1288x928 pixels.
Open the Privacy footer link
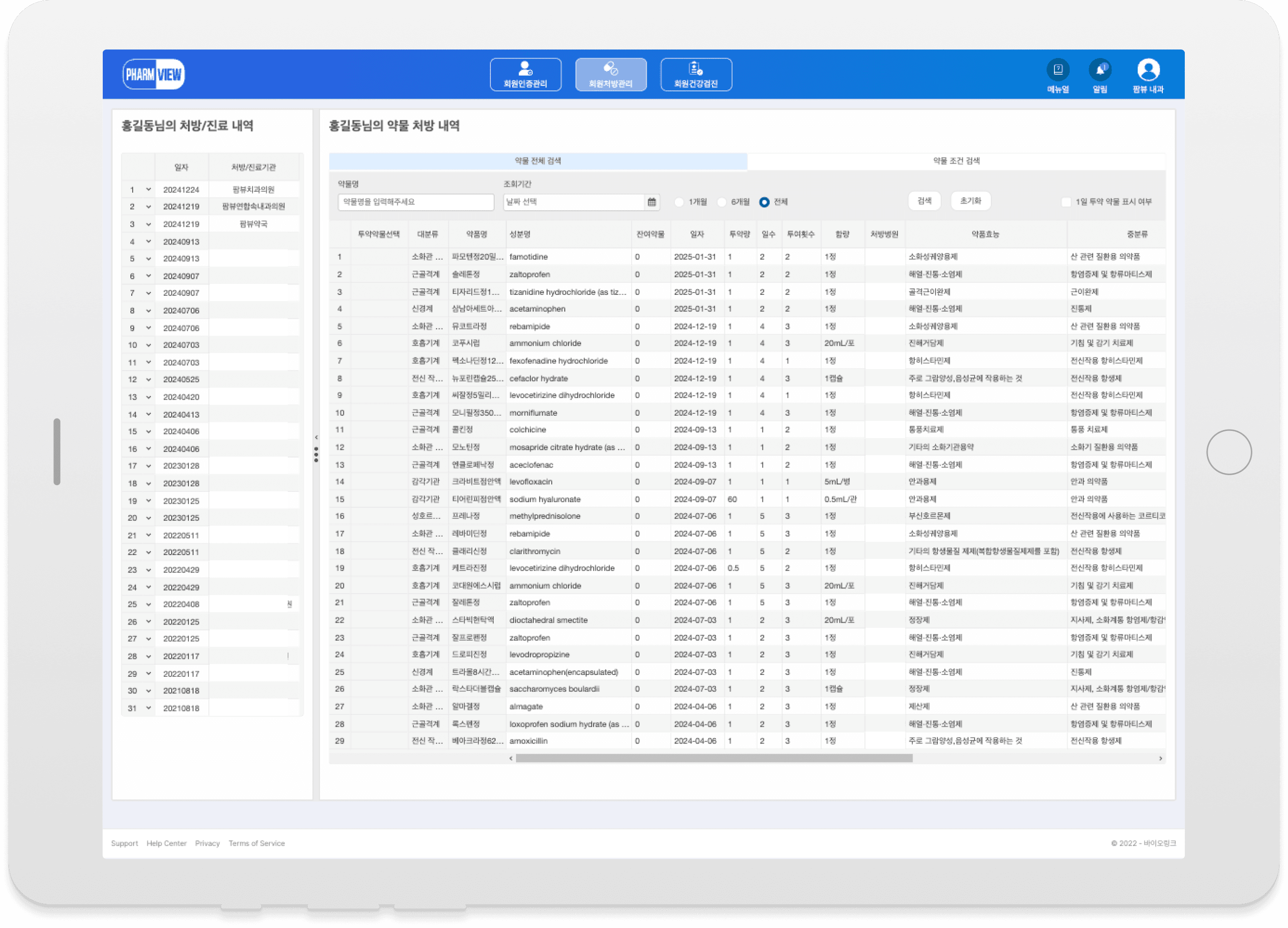[x=207, y=843]
